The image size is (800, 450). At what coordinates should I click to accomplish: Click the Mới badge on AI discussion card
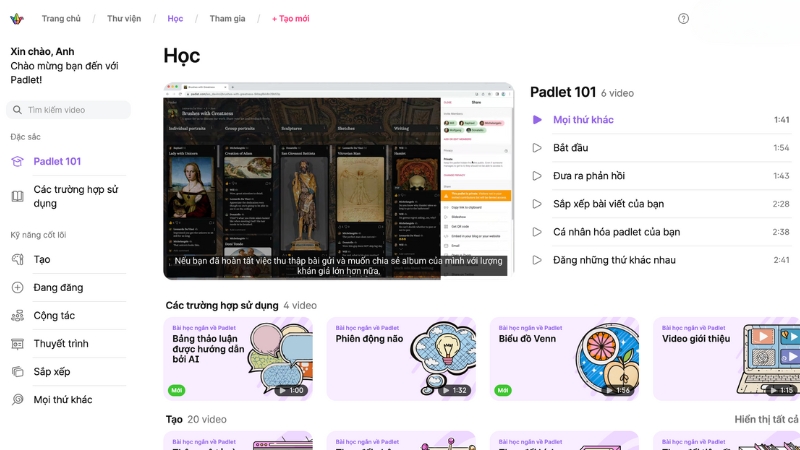177,390
